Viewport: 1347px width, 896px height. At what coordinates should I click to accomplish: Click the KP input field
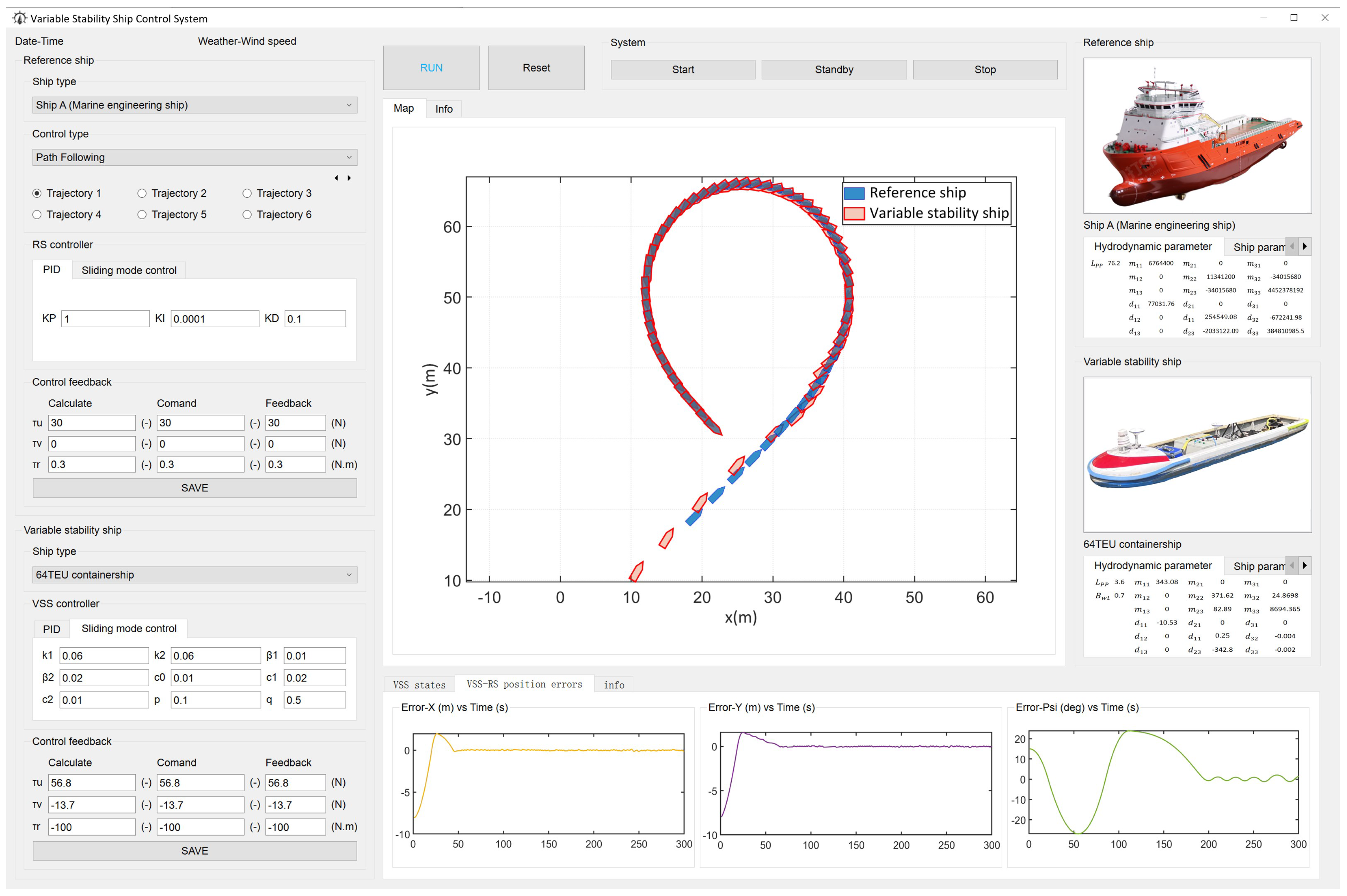coord(105,319)
